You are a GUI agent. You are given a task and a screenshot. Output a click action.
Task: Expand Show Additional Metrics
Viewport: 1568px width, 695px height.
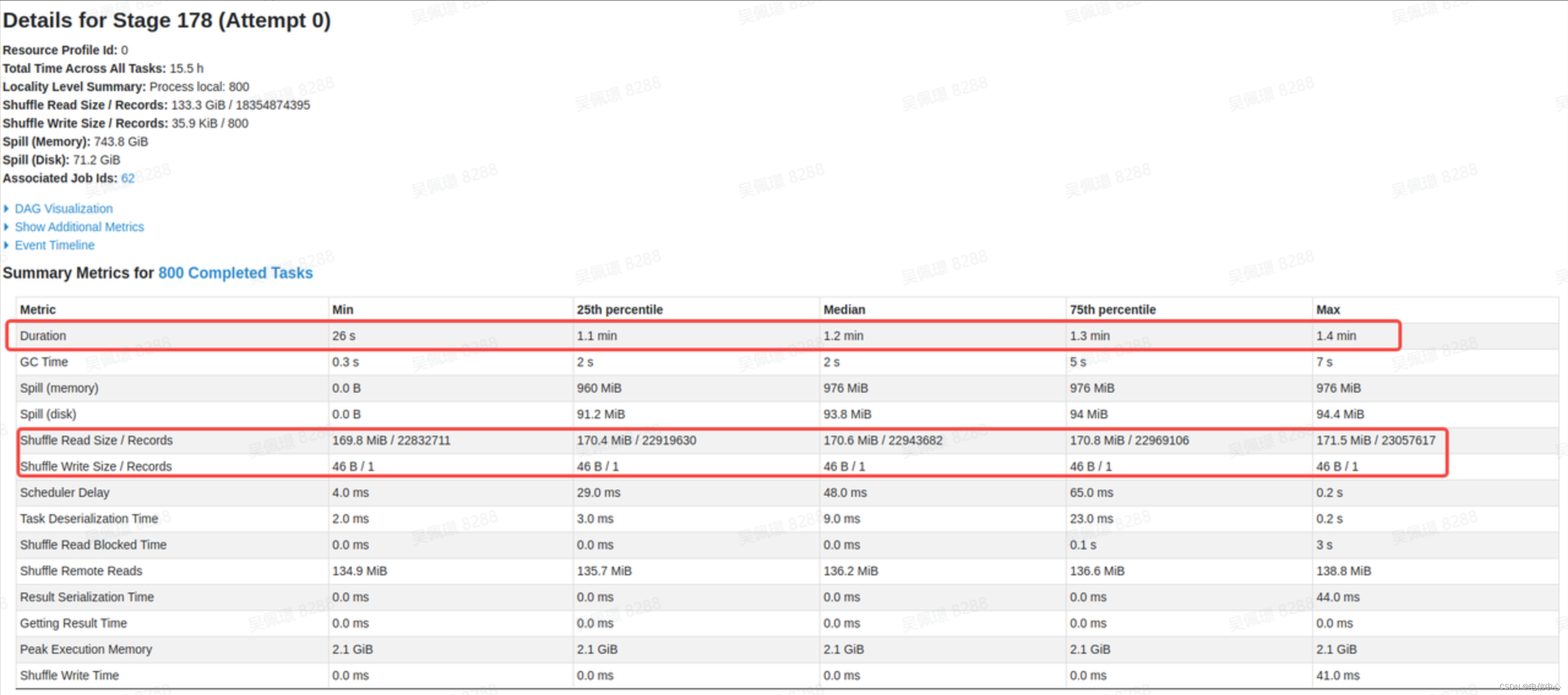[x=79, y=227]
